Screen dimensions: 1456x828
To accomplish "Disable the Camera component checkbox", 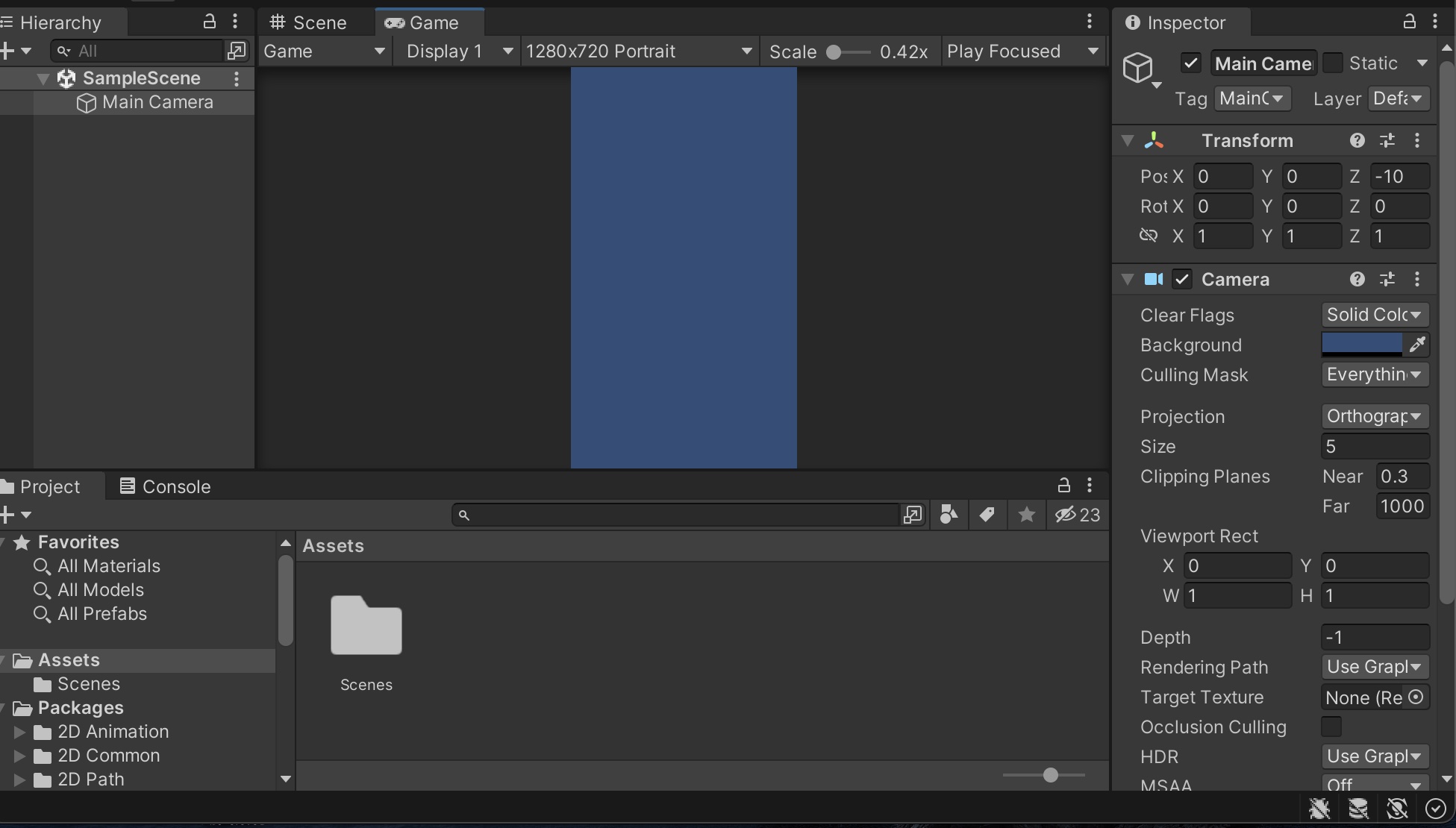I will [x=1181, y=279].
